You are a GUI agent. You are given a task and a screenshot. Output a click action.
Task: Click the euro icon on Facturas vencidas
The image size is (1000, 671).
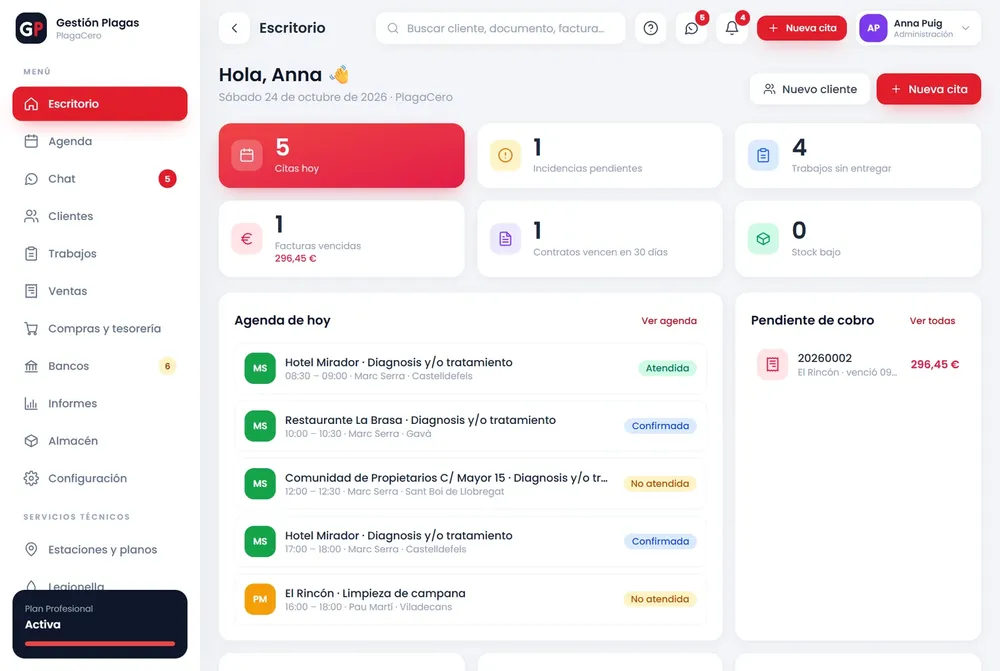[247, 239]
